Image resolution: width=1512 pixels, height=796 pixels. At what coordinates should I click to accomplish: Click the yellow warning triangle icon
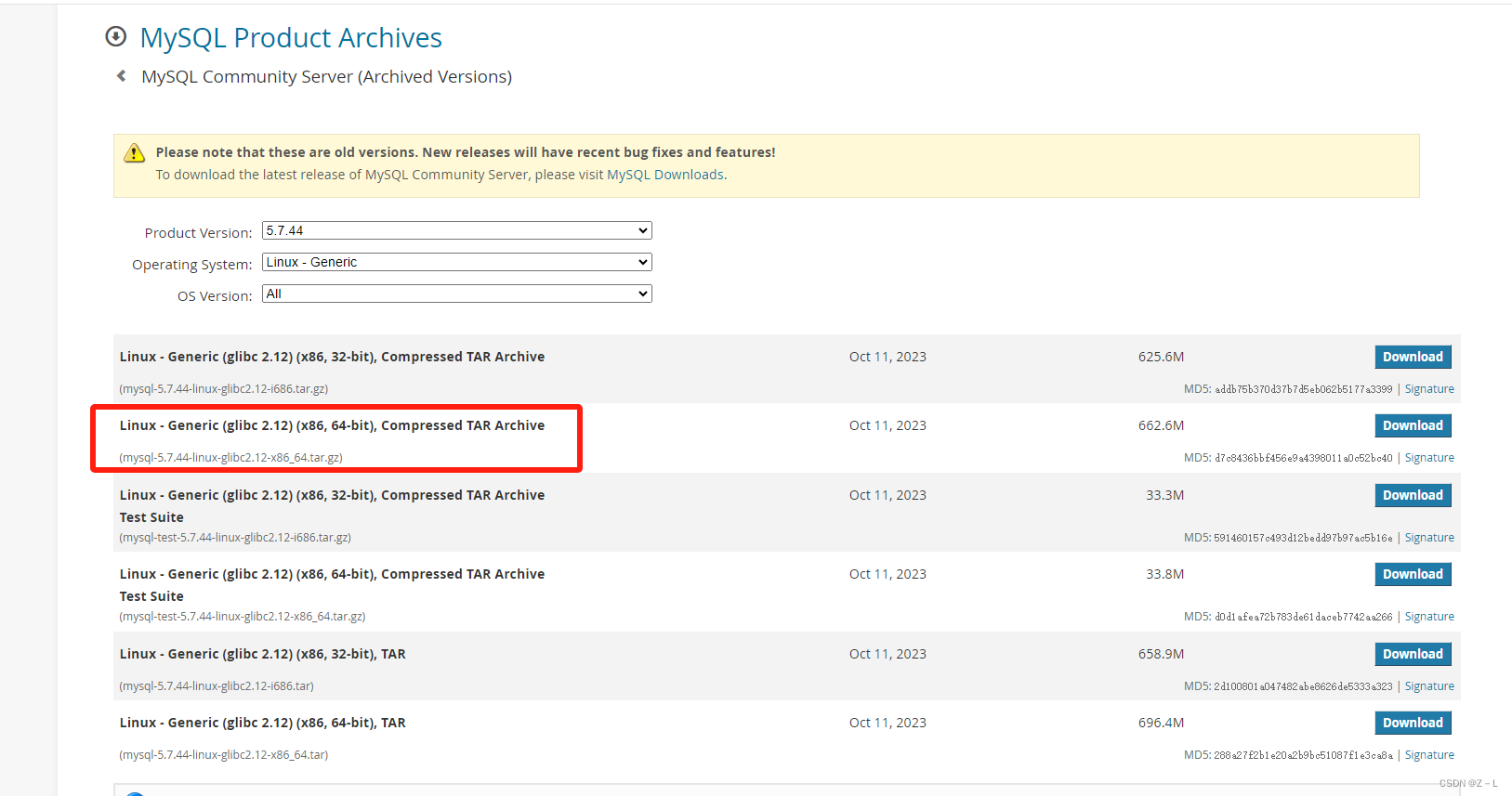pos(134,152)
